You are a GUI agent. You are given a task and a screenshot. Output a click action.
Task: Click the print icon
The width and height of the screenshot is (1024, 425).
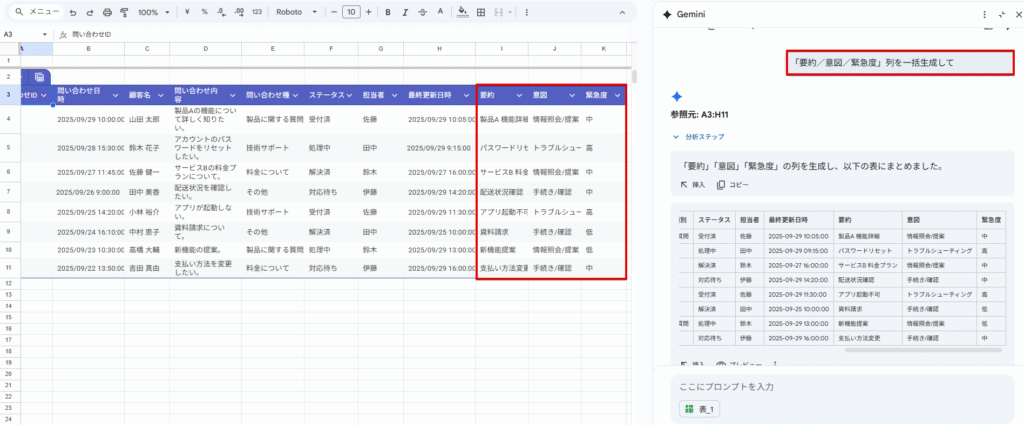pyautogui.click(x=109, y=13)
